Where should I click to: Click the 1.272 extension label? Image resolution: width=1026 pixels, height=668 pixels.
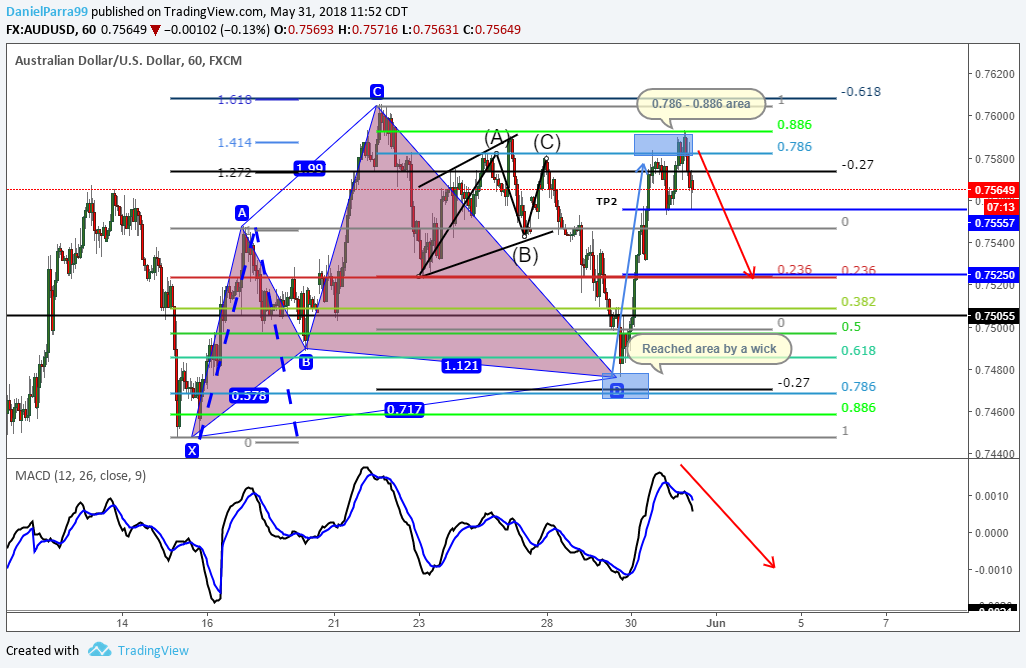coord(234,173)
